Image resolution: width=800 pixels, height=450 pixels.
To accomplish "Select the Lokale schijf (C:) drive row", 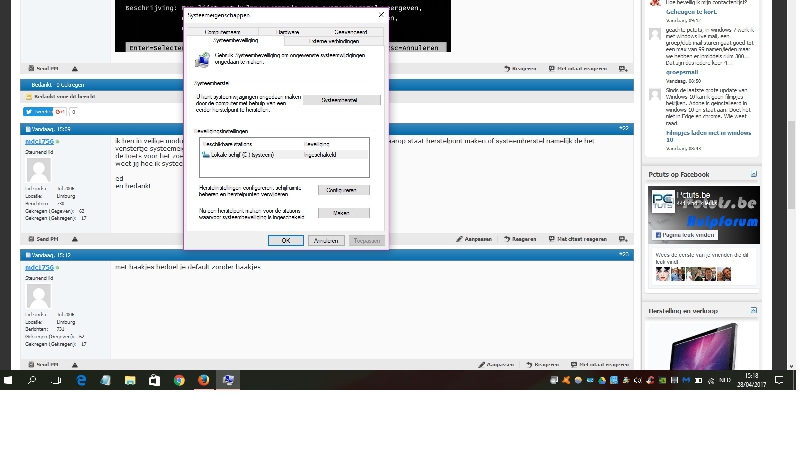I will coord(284,155).
